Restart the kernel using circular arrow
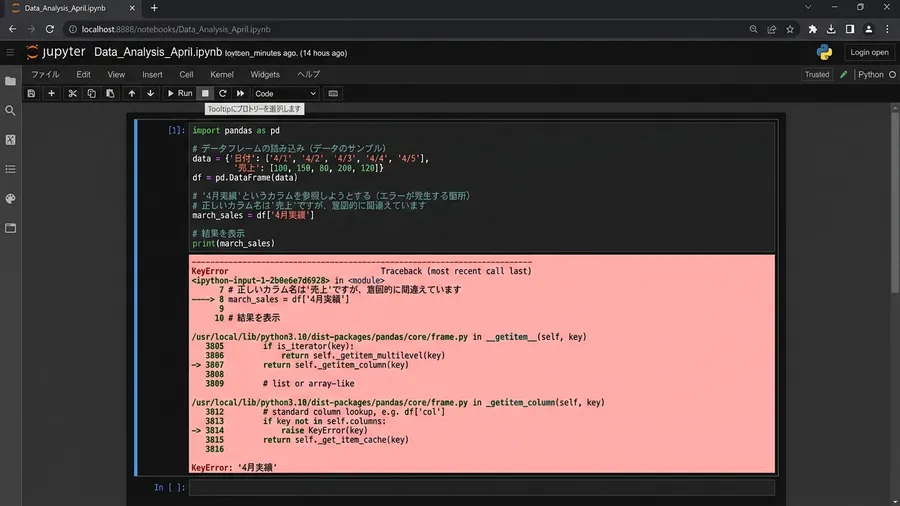900x506 pixels. [x=223, y=94]
